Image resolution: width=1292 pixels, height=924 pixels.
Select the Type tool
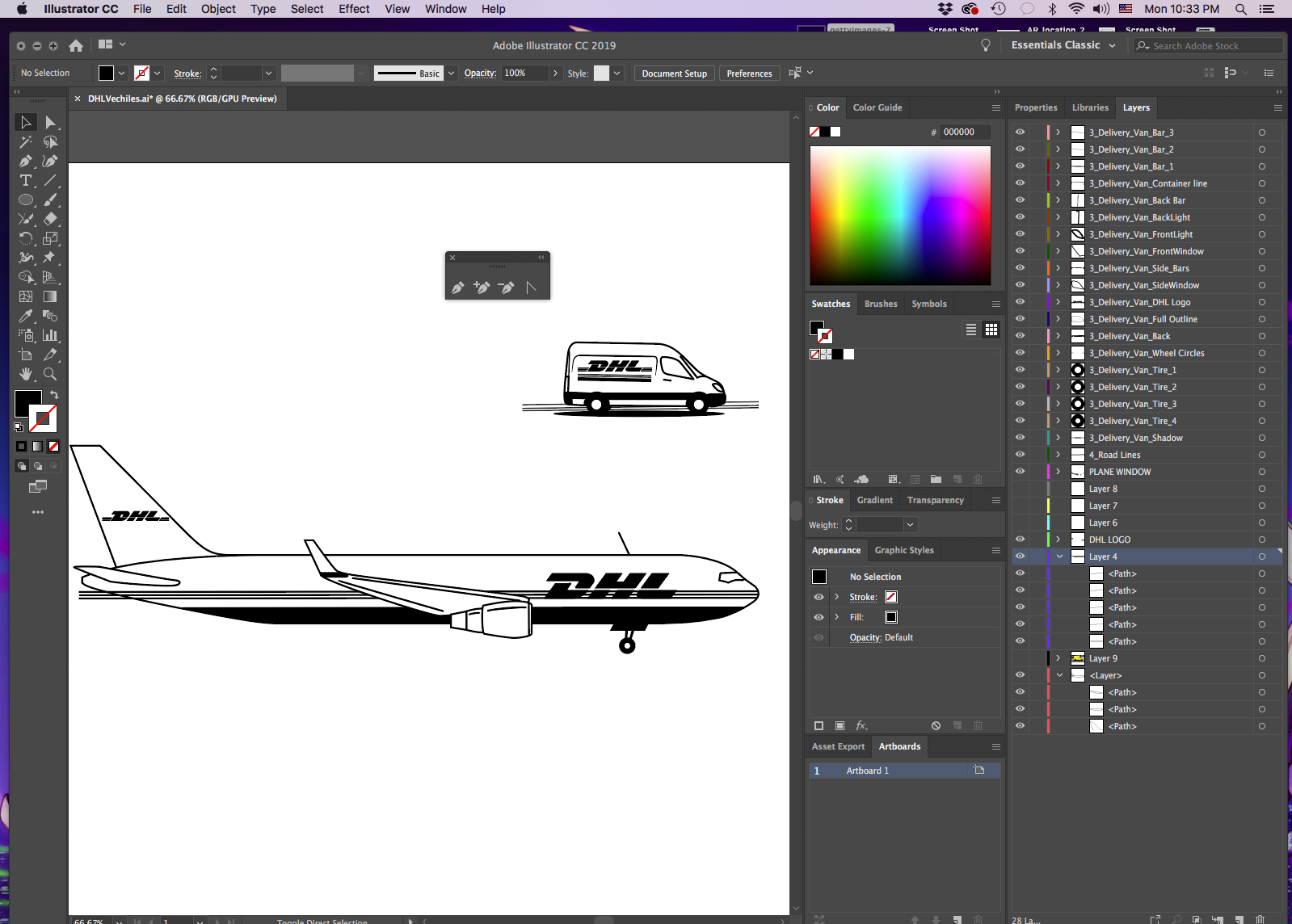pyautogui.click(x=25, y=180)
